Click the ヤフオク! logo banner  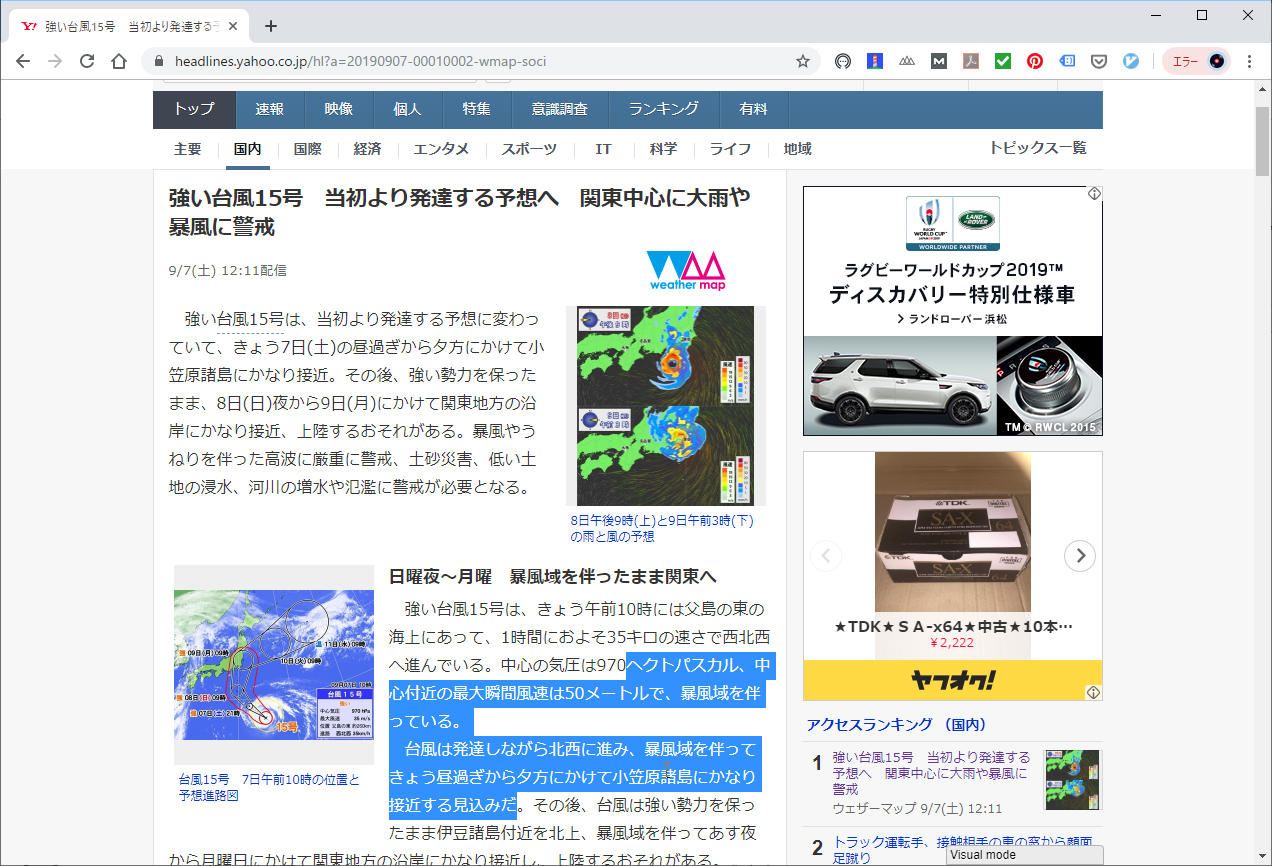point(952,680)
